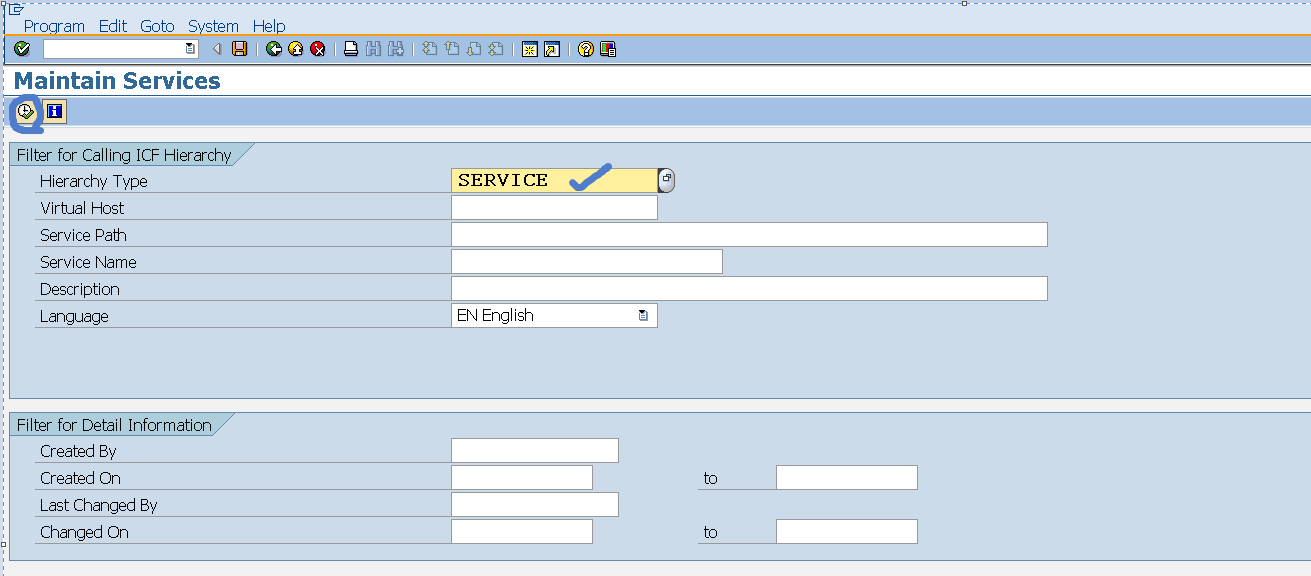Go back using the green Back arrow icon
The width and height of the screenshot is (1311, 576).
tap(273, 48)
